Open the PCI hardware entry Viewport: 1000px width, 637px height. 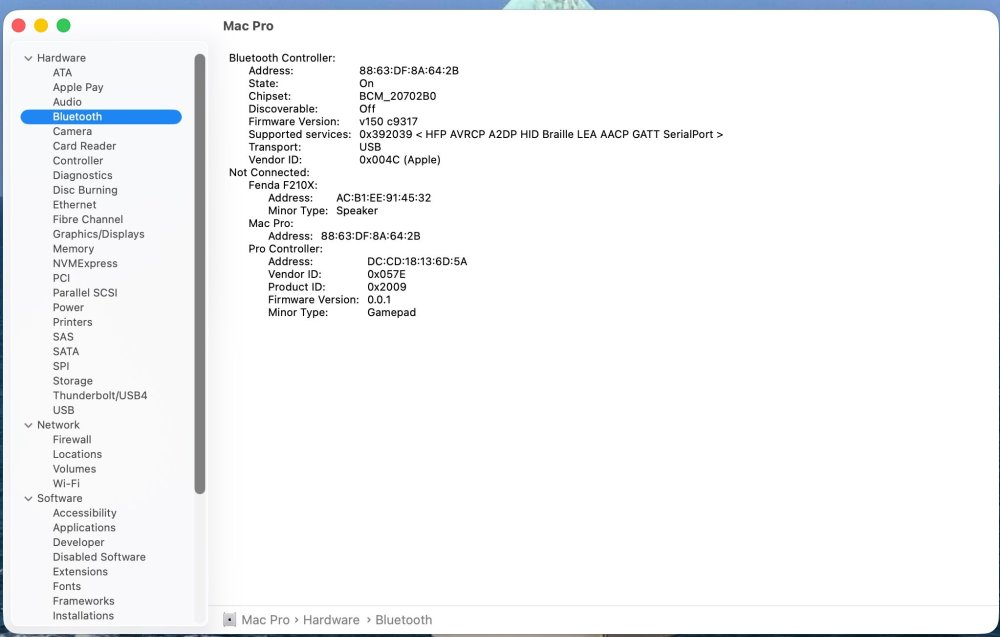61,278
